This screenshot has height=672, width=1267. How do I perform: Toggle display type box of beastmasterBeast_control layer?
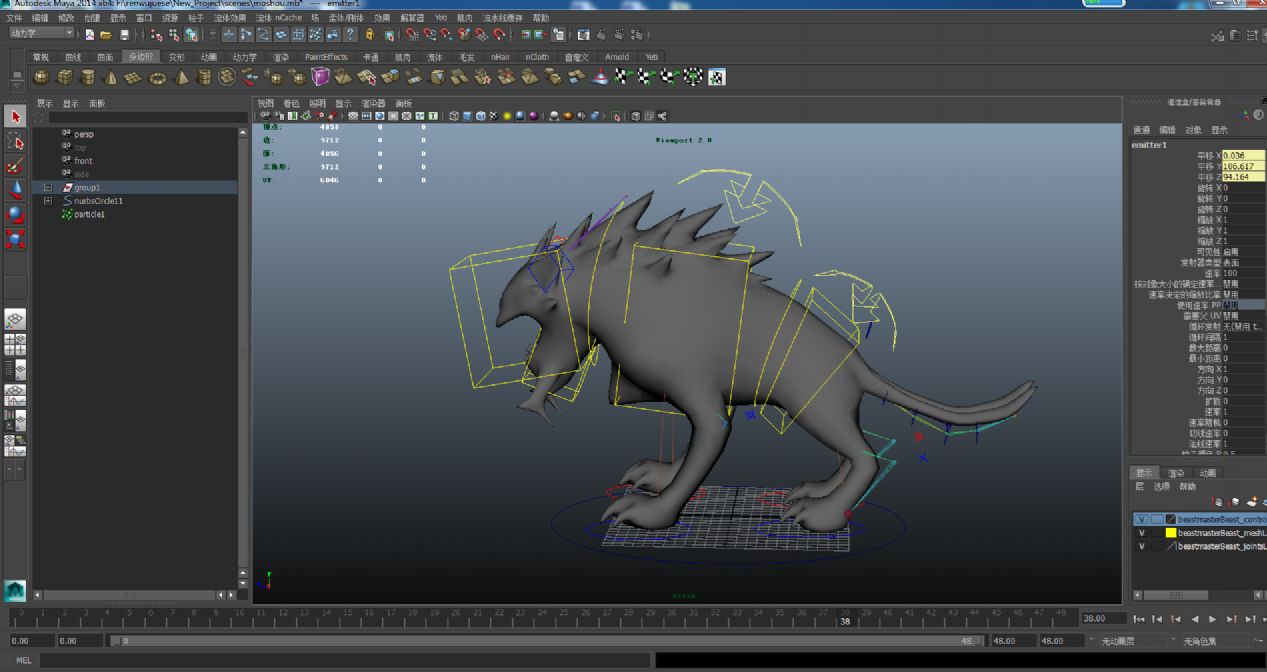point(1156,519)
